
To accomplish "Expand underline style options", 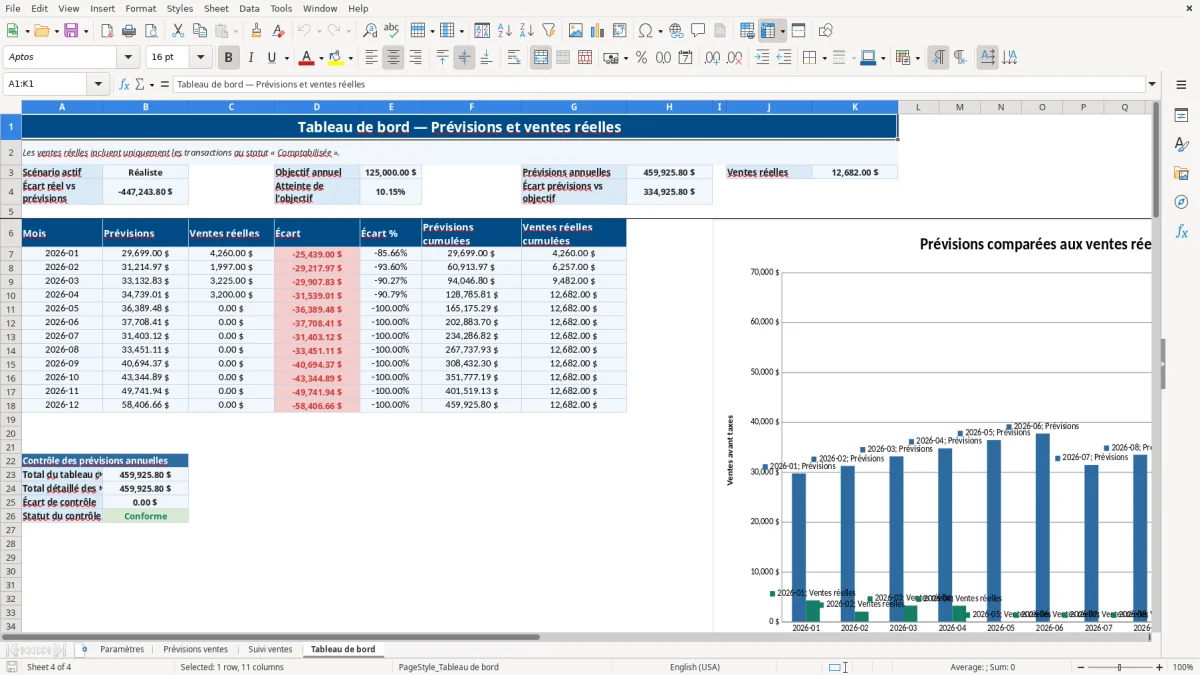I will click(286, 58).
